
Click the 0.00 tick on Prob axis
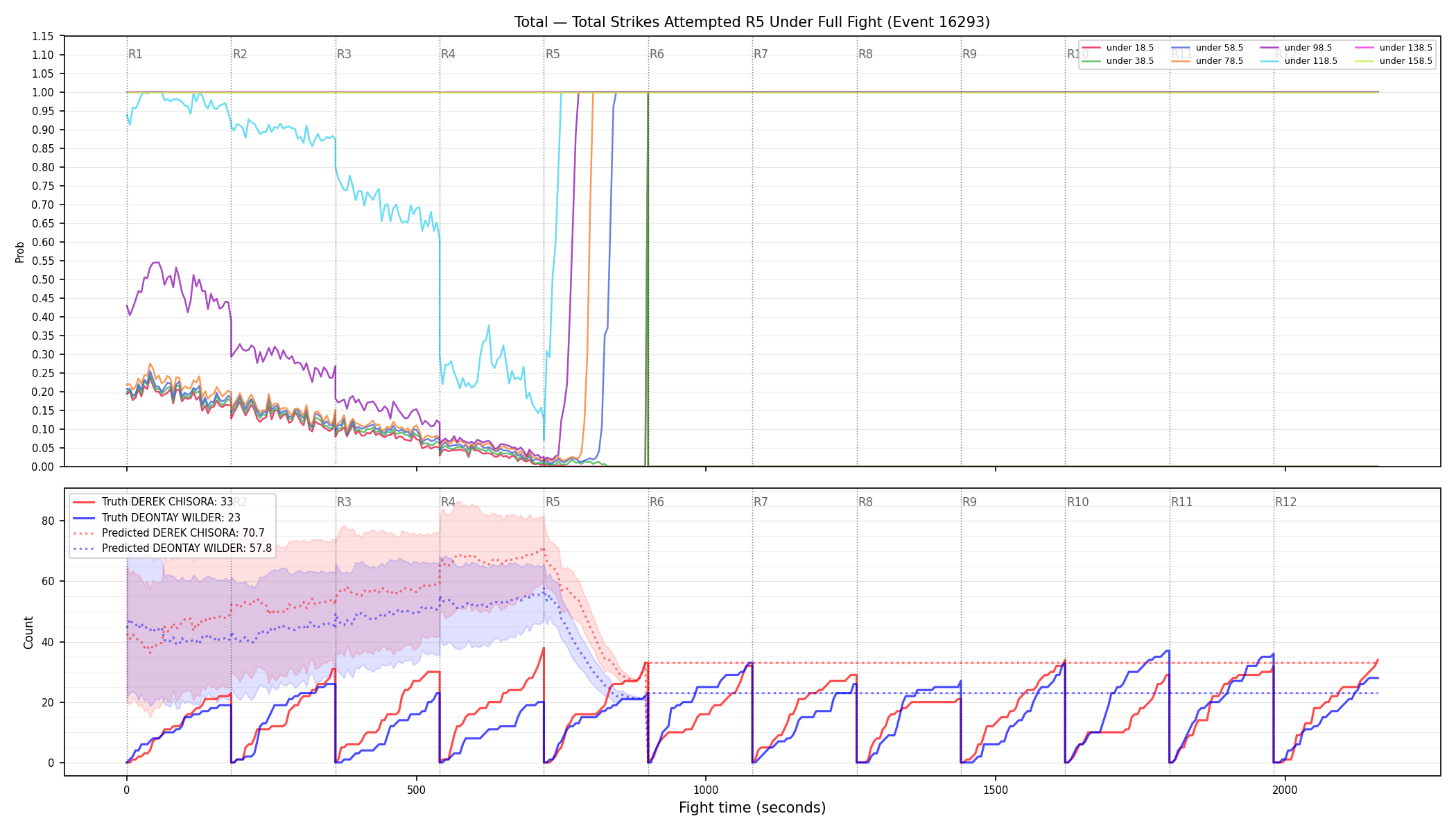coord(43,467)
